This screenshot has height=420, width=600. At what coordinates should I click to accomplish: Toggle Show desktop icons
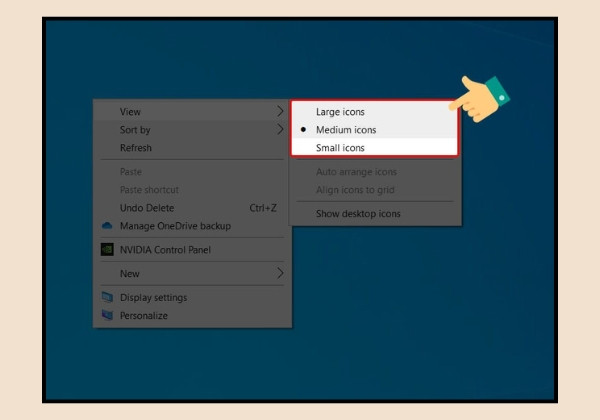pos(375,213)
